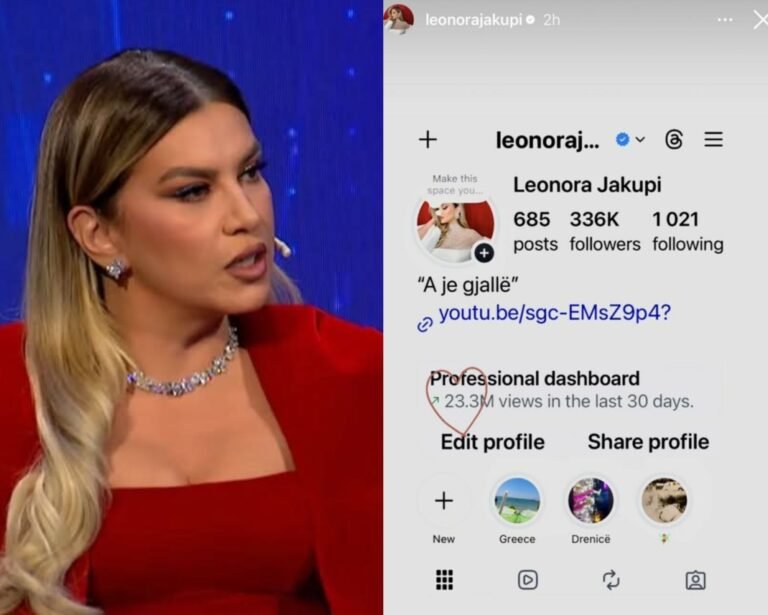Screen dimensions: 768x615
Task: Click the plus badge on profile picture
Action: coord(484,253)
